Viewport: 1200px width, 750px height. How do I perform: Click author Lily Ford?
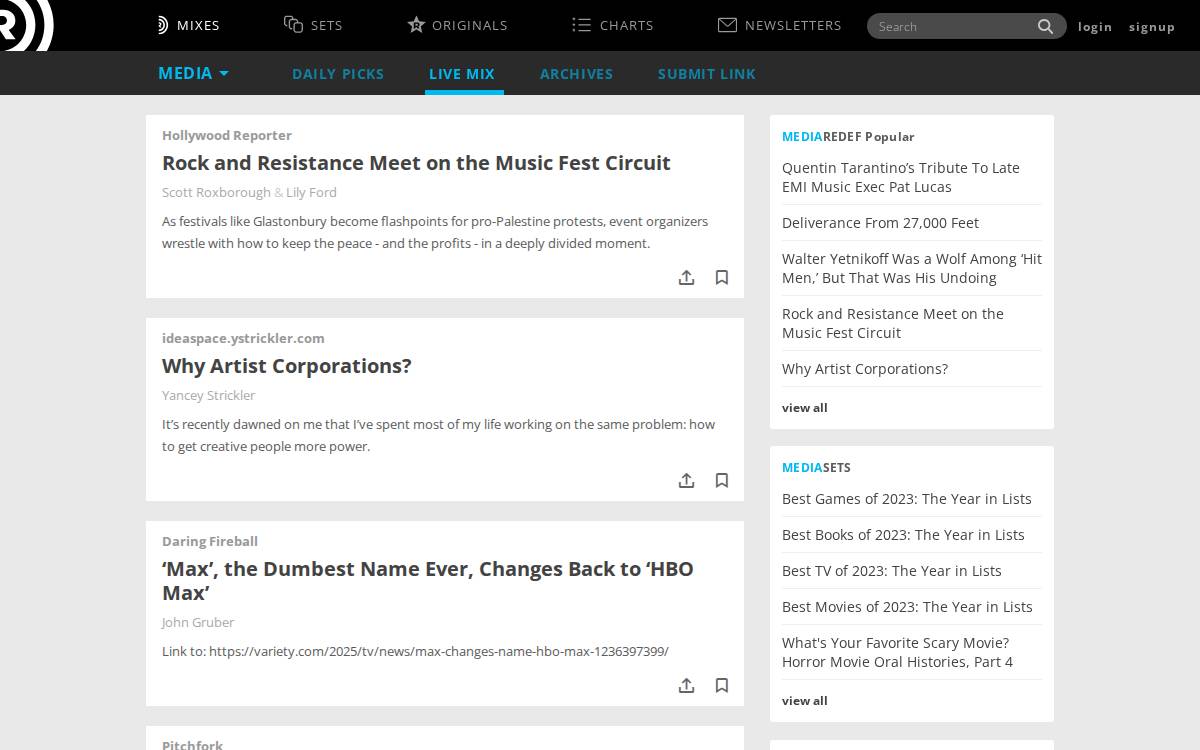(311, 192)
